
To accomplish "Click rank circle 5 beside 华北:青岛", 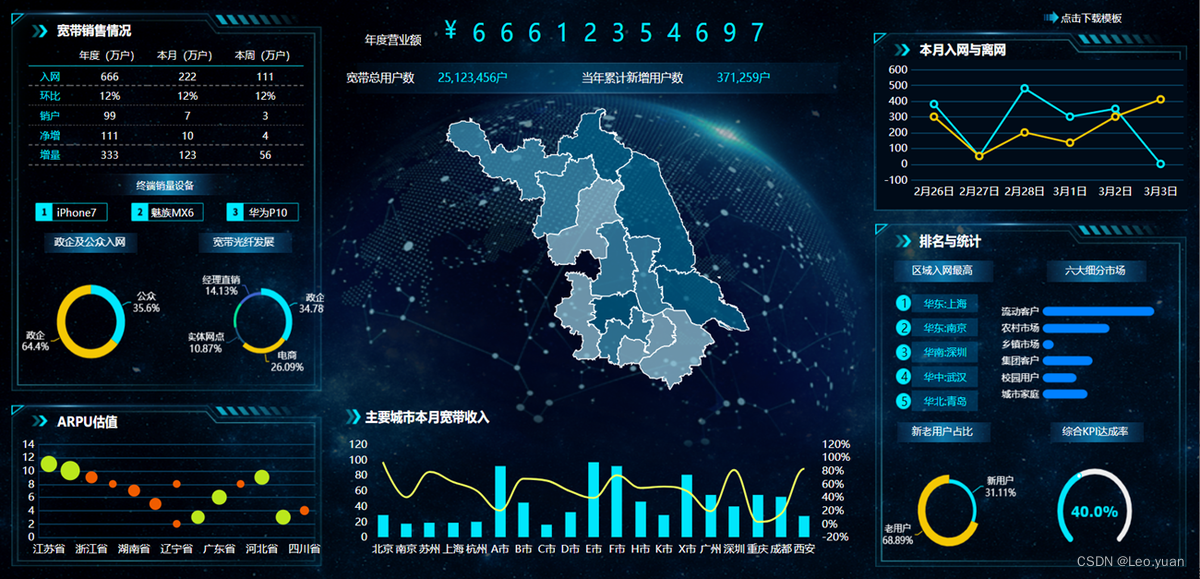I will tap(904, 401).
